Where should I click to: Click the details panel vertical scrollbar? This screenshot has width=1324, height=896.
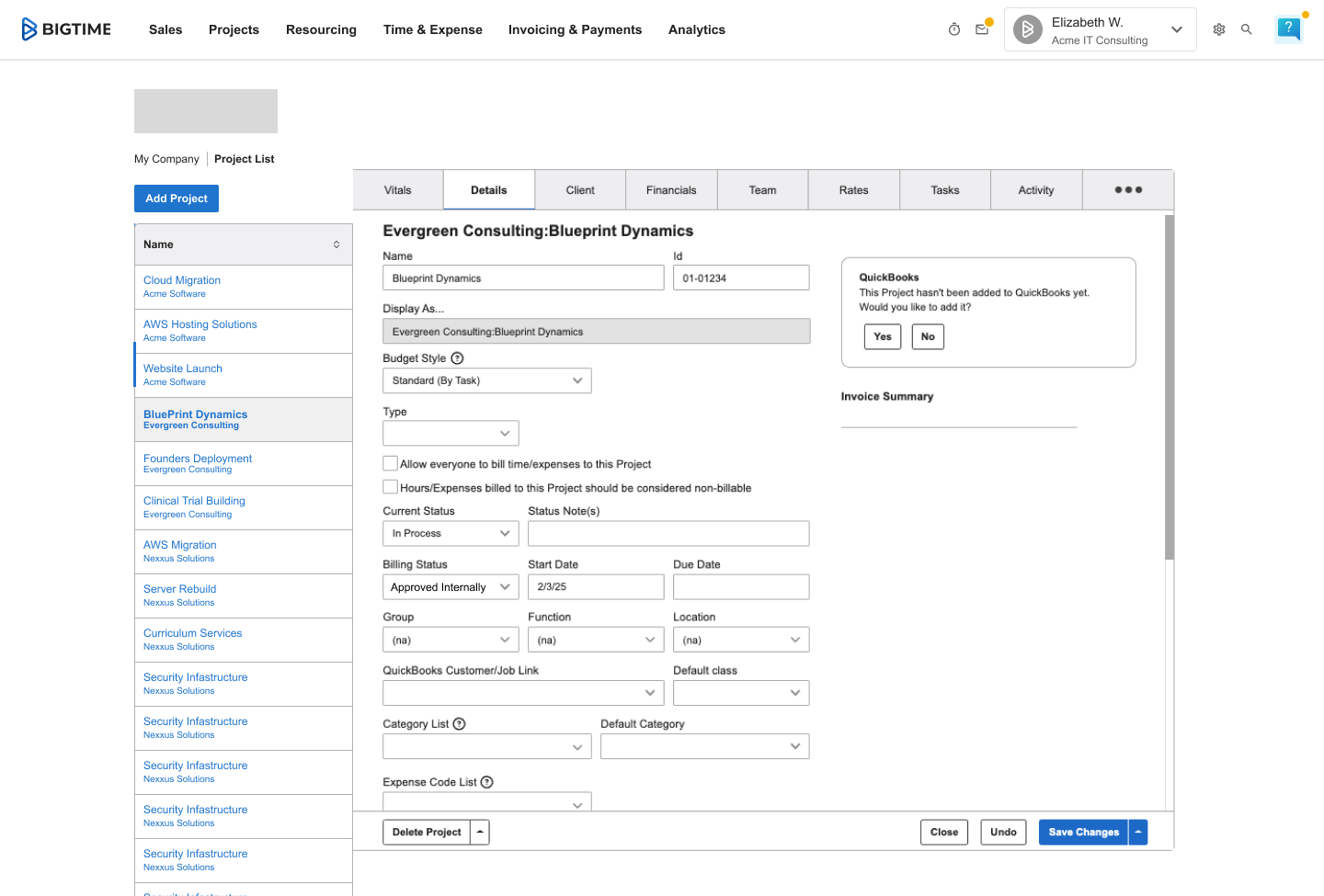[x=1170, y=386]
